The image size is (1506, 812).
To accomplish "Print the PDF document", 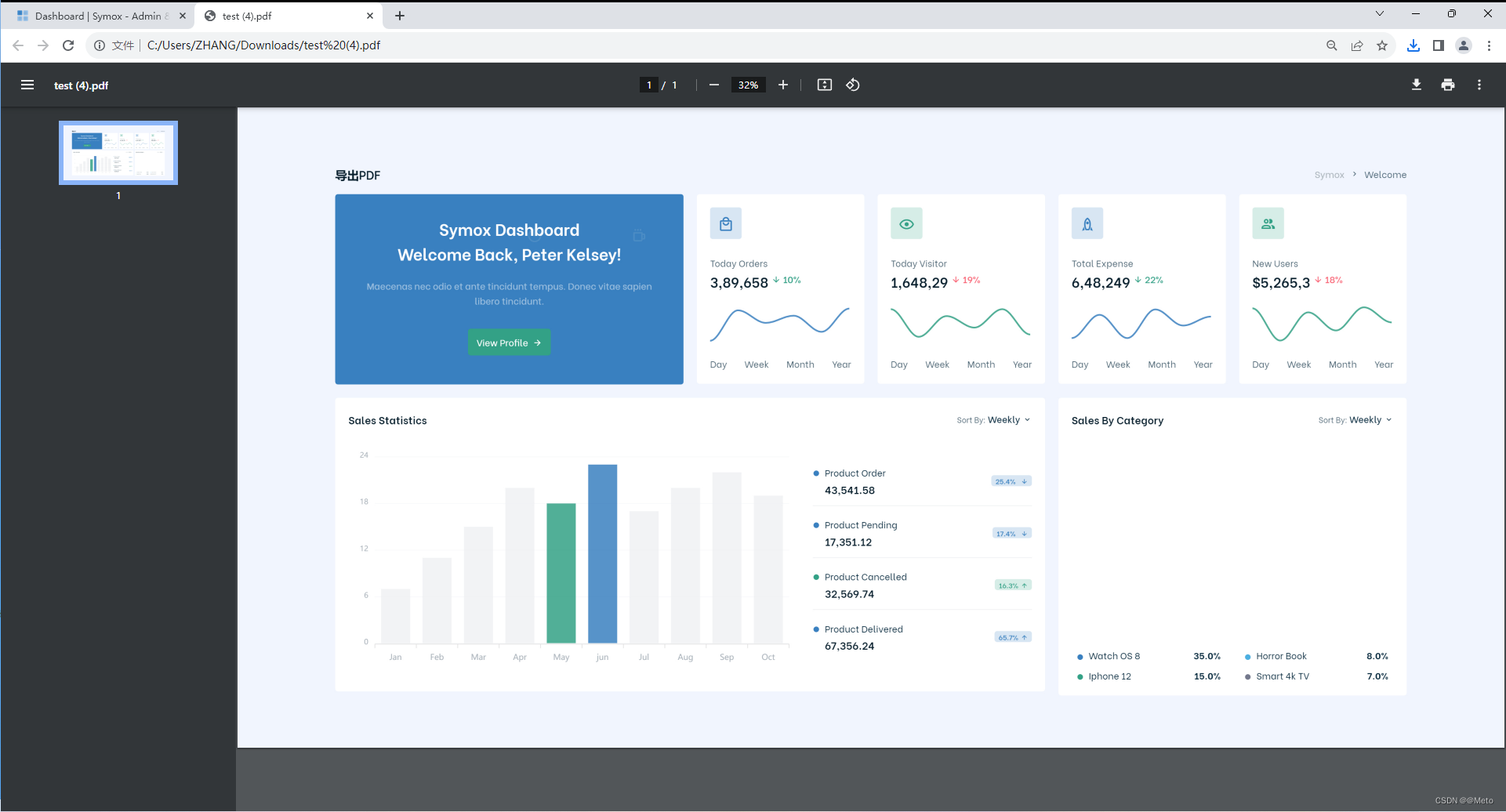I will [x=1448, y=85].
